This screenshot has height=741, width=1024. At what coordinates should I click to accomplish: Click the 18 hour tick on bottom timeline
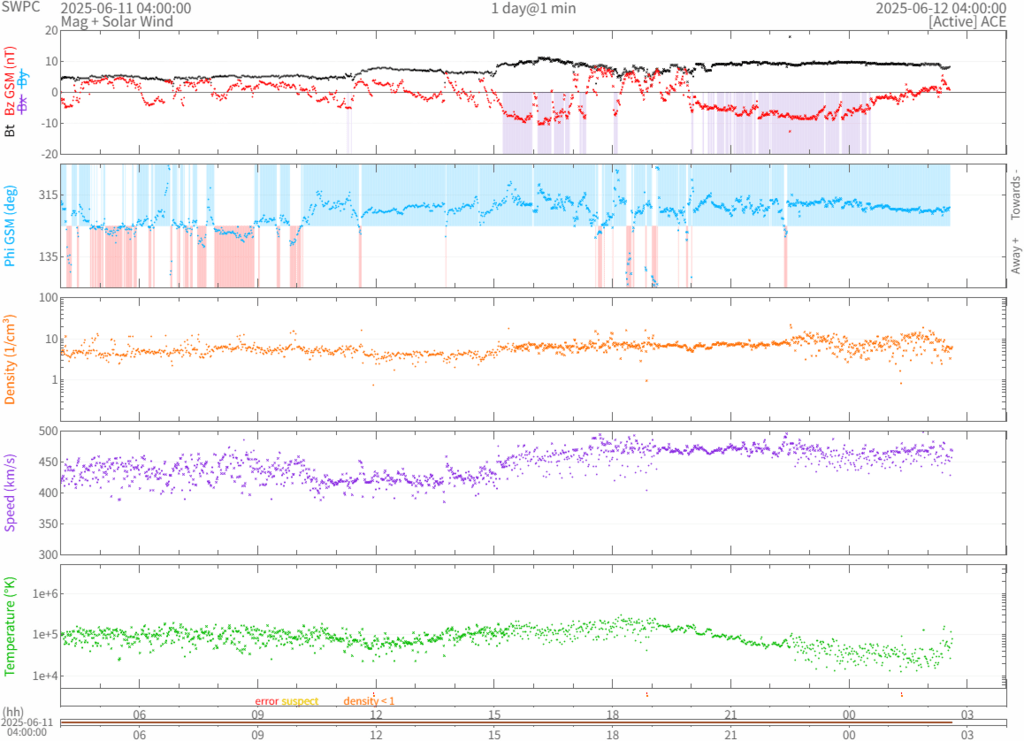point(612,733)
